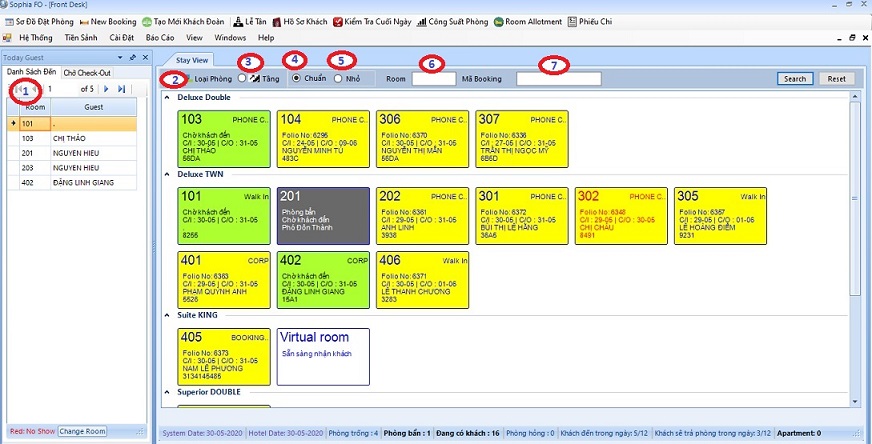Open the Cài Đặt menu
Viewport: 872px width, 444px height.
122,38
